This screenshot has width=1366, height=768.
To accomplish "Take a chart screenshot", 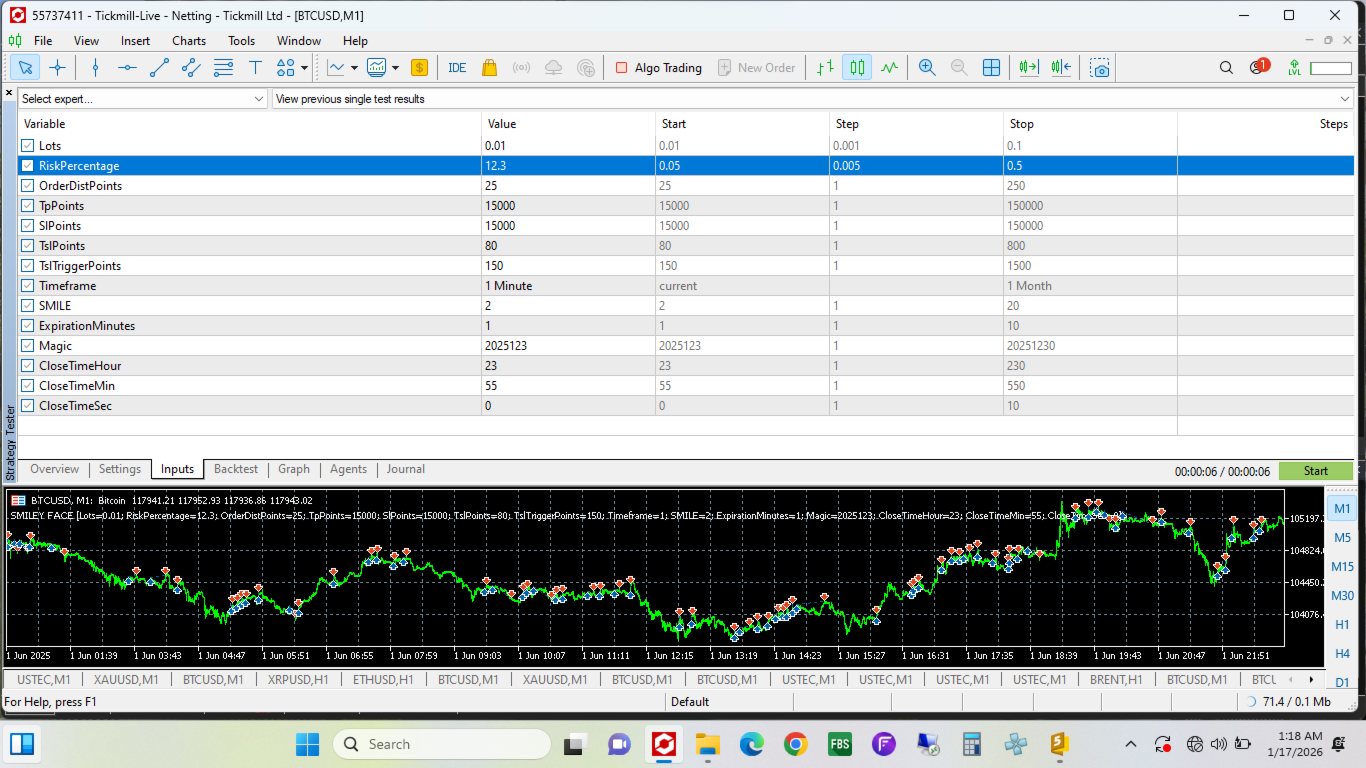I will click(1100, 68).
